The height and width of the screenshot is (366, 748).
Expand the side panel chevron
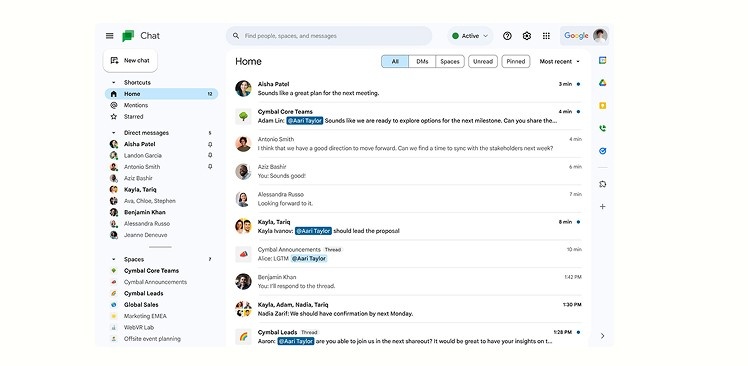click(x=603, y=336)
